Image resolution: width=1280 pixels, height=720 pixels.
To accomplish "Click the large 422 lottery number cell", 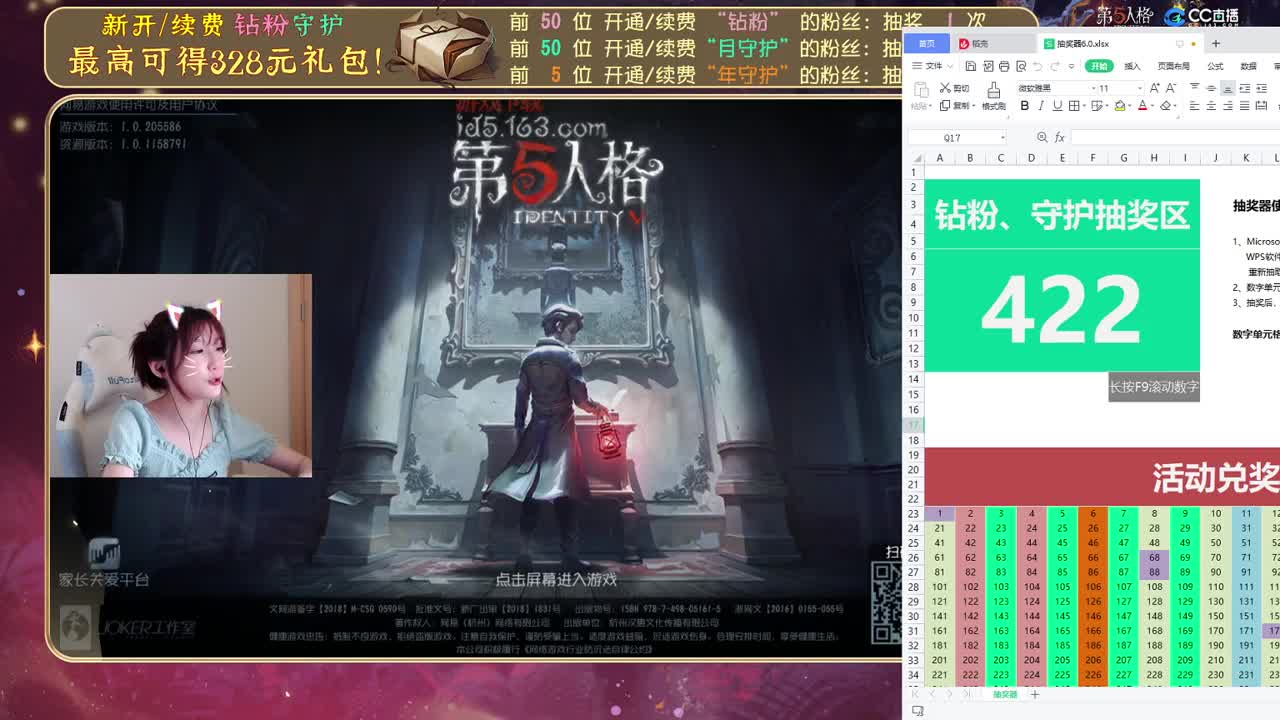I will click(x=1062, y=310).
